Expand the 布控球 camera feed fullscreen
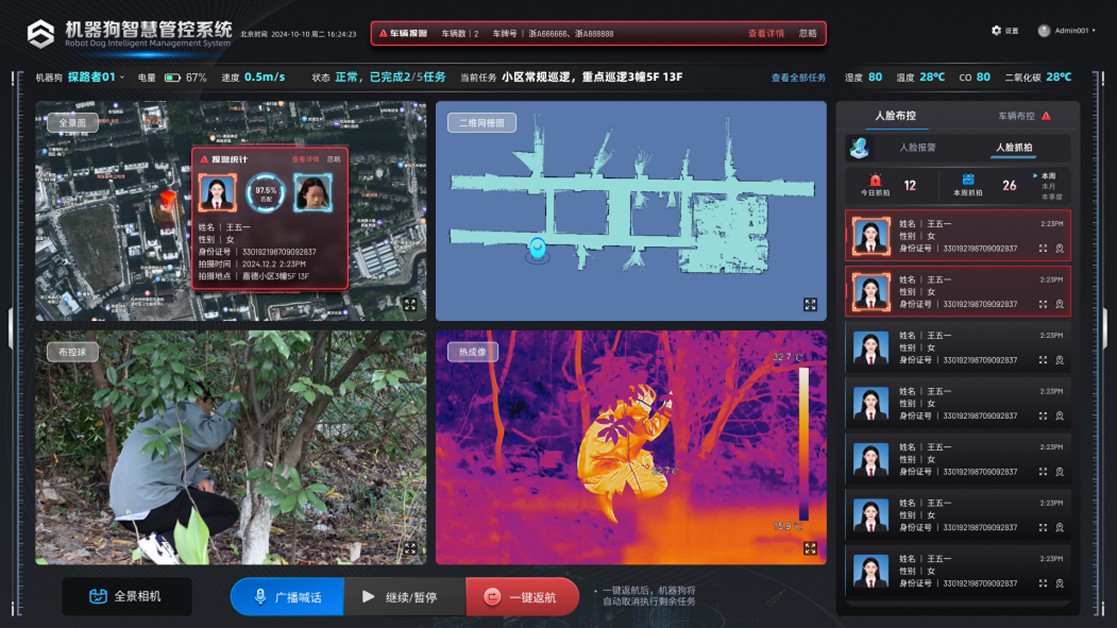 coord(410,548)
